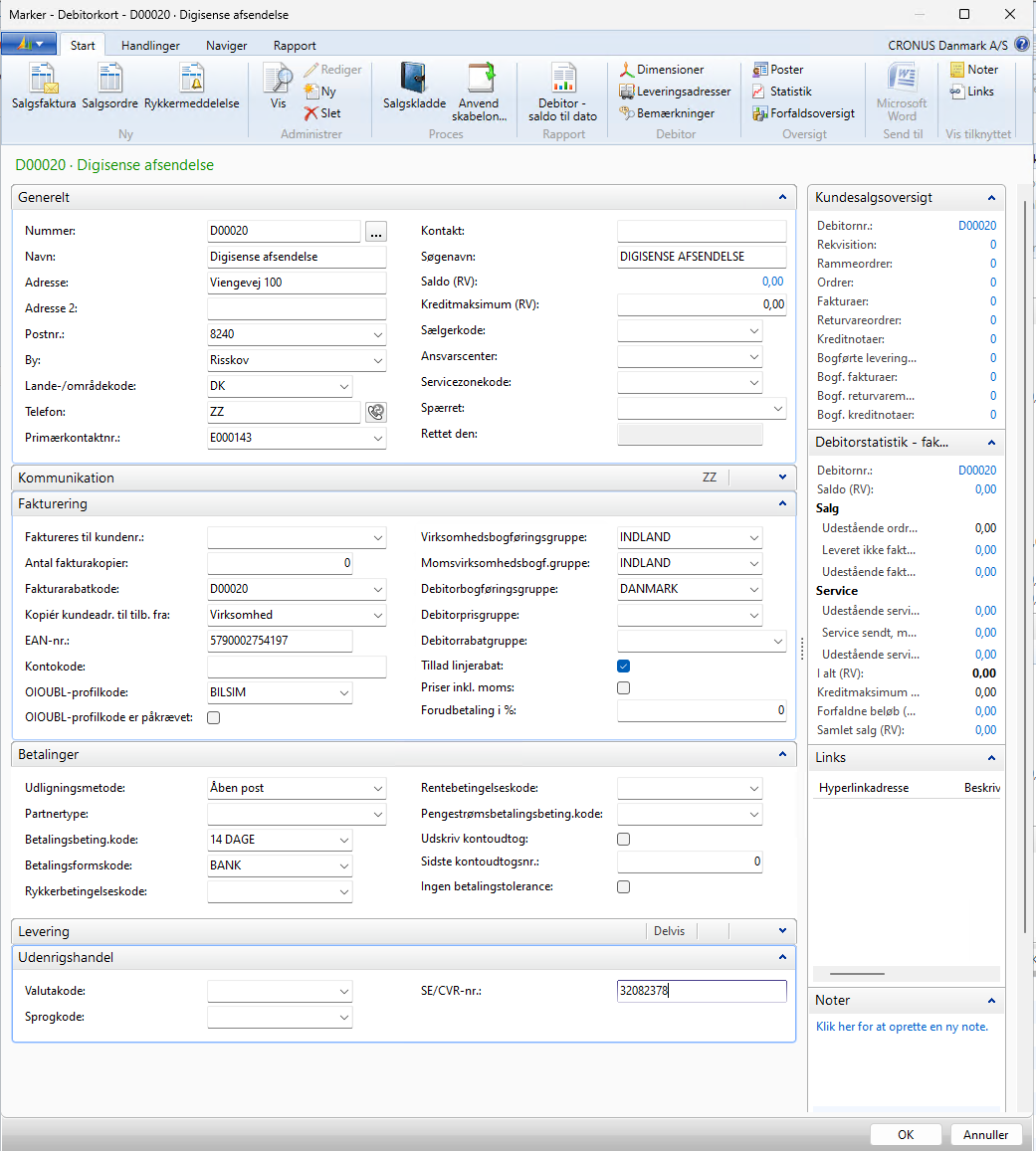Open Lande-/områdekode dropdown
The width and height of the screenshot is (1036, 1151).
[x=343, y=386]
